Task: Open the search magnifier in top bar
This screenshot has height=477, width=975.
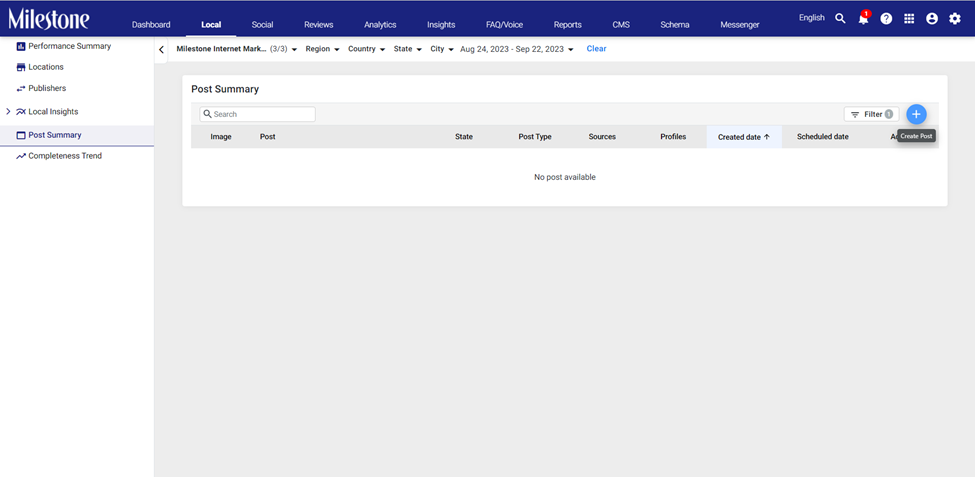Action: tap(840, 19)
